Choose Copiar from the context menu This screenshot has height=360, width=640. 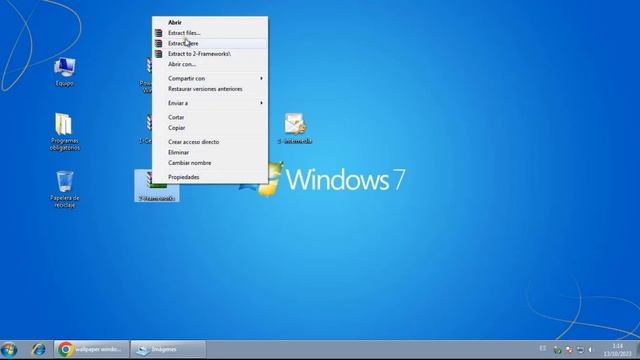210,128
